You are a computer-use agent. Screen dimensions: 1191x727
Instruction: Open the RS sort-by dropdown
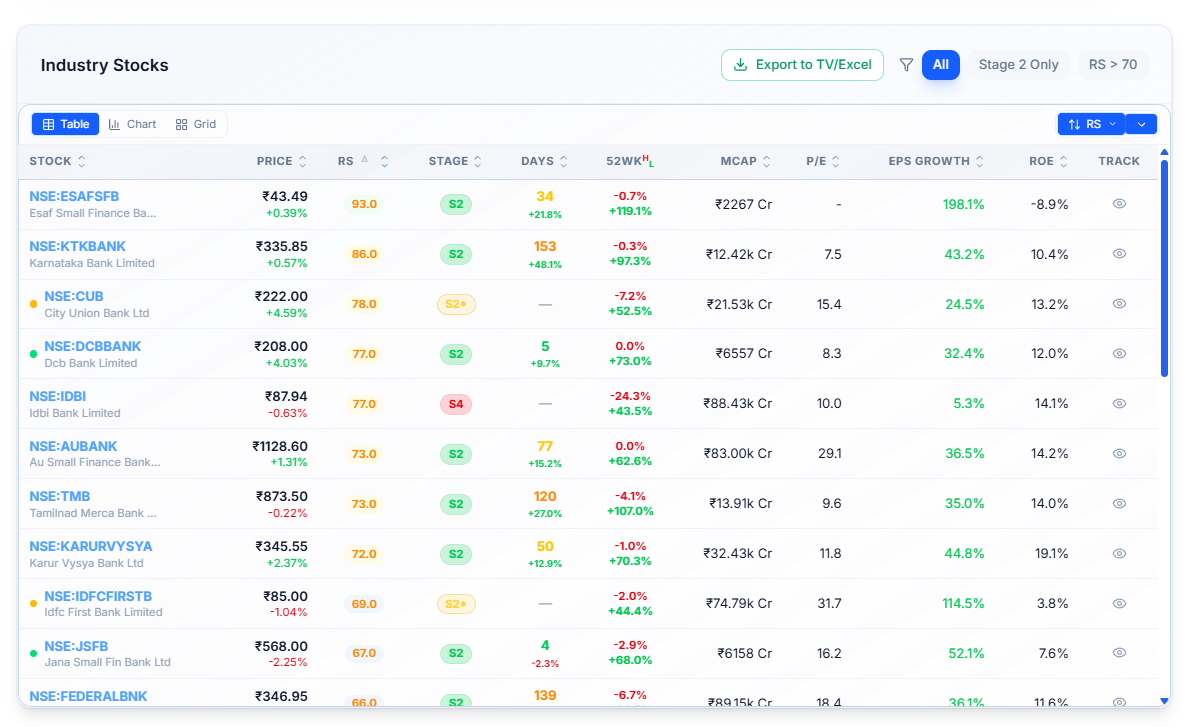point(1091,124)
